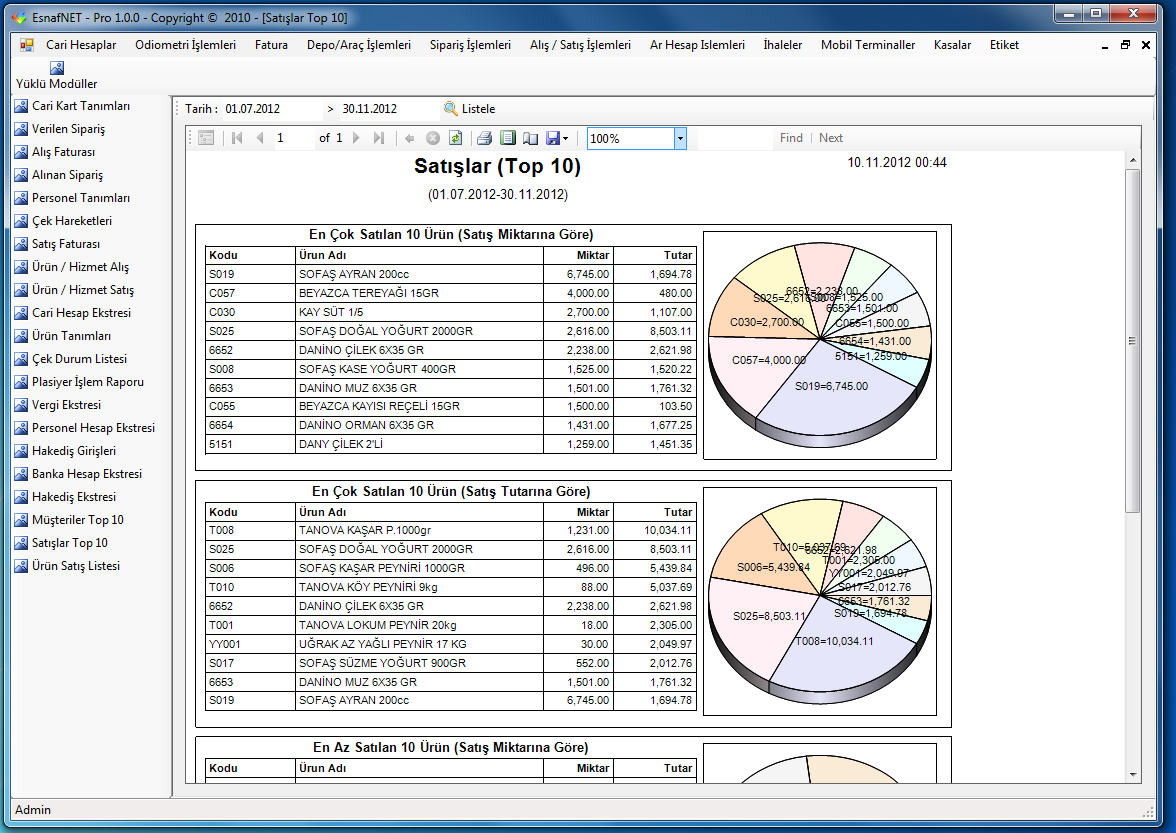Click the report scrollbar up arrow

point(1132,160)
